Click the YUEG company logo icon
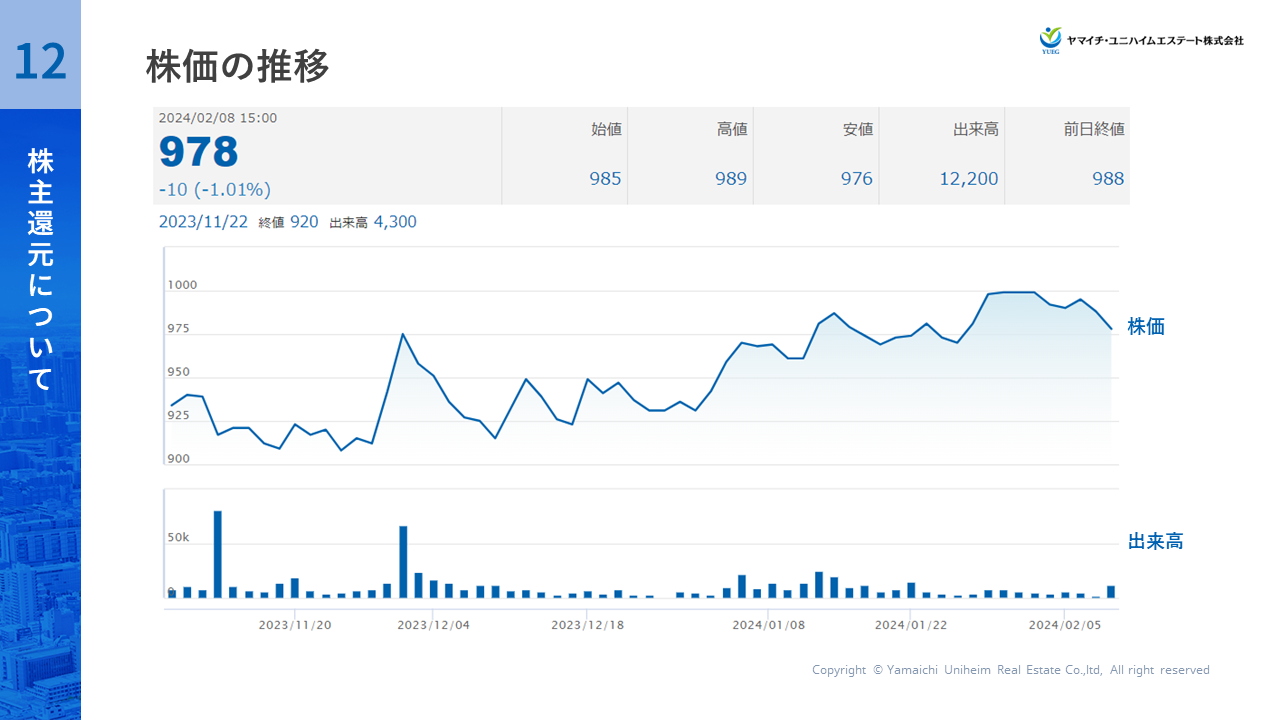 pos(1050,39)
